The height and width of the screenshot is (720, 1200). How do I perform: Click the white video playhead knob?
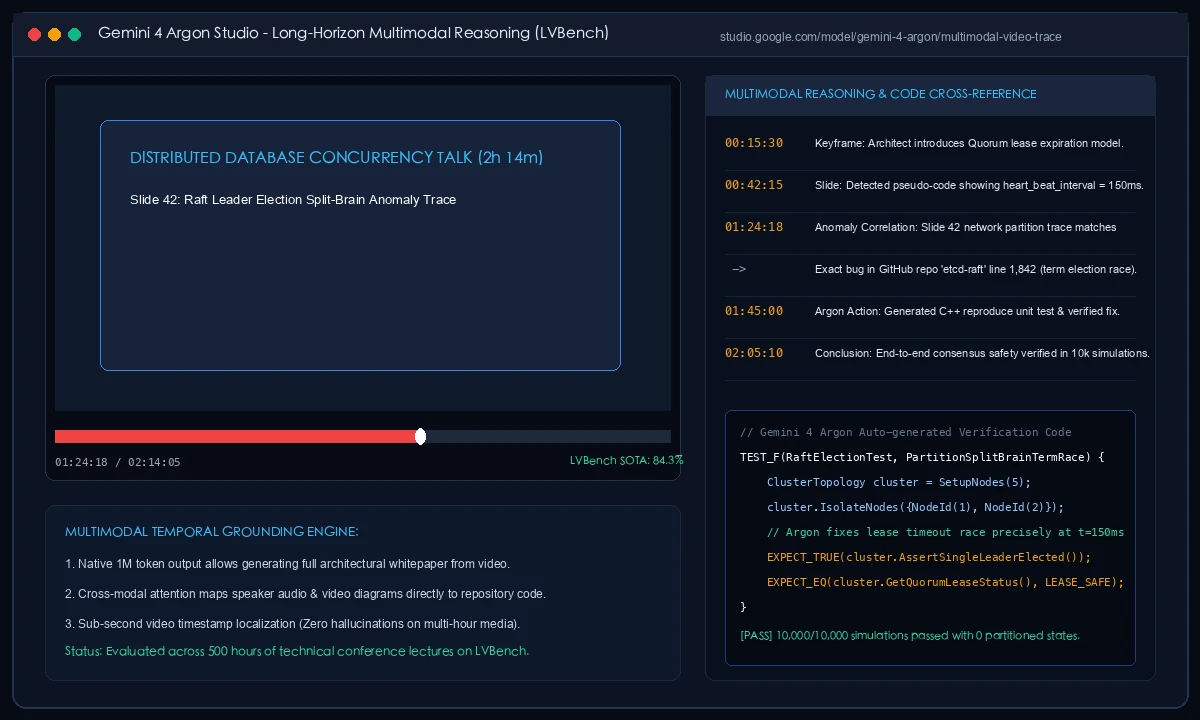click(x=420, y=436)
